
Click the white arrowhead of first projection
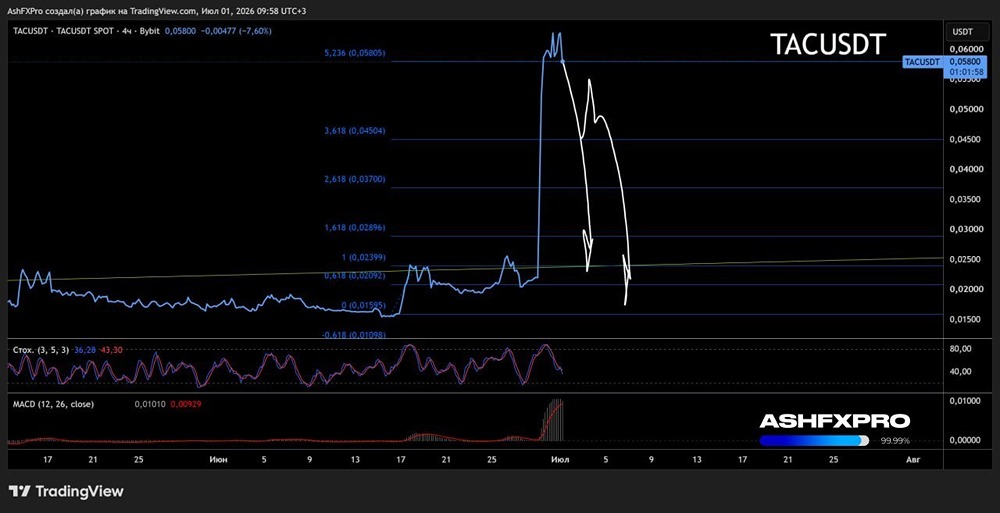click(588, 250)
